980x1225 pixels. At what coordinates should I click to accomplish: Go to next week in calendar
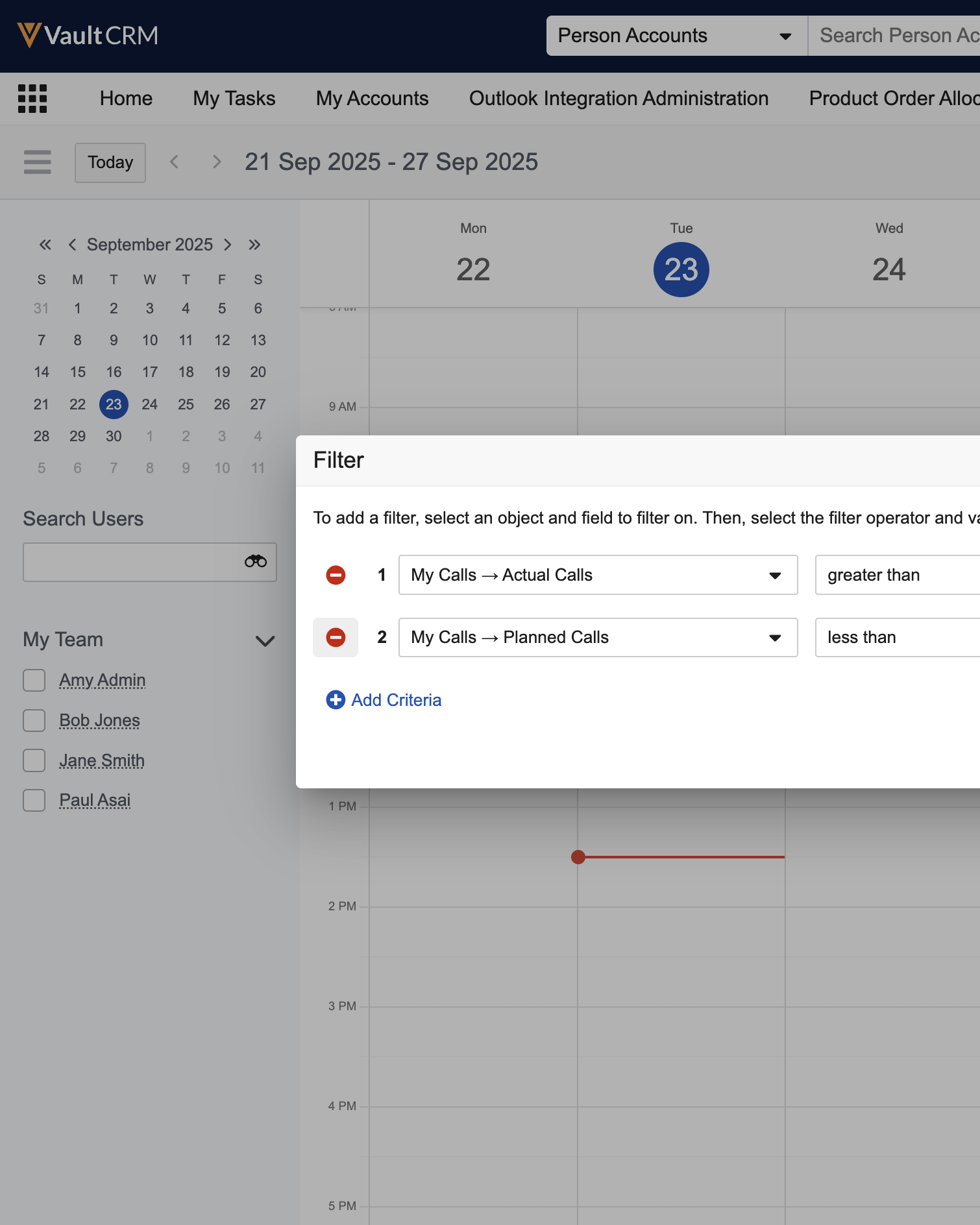[217, 162]
